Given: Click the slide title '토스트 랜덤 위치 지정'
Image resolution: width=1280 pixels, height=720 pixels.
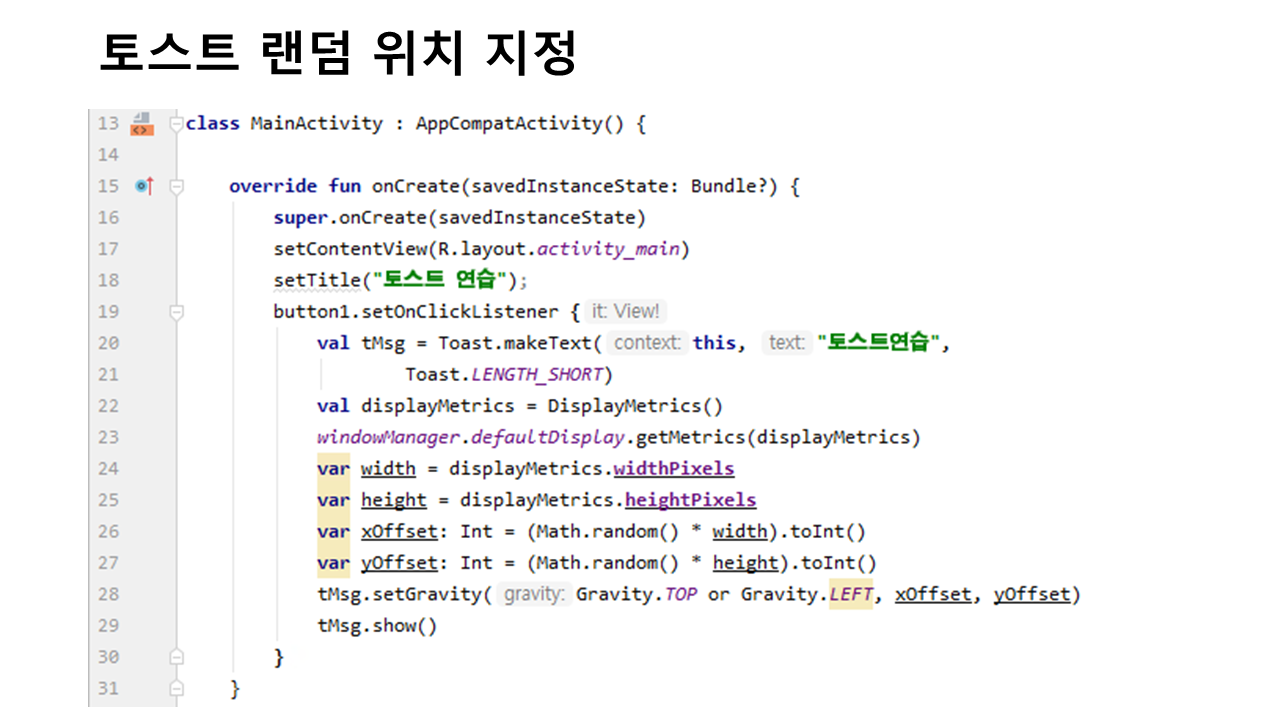Looking at the screenshot, I should pyautogui.click(x=338, y=54).
